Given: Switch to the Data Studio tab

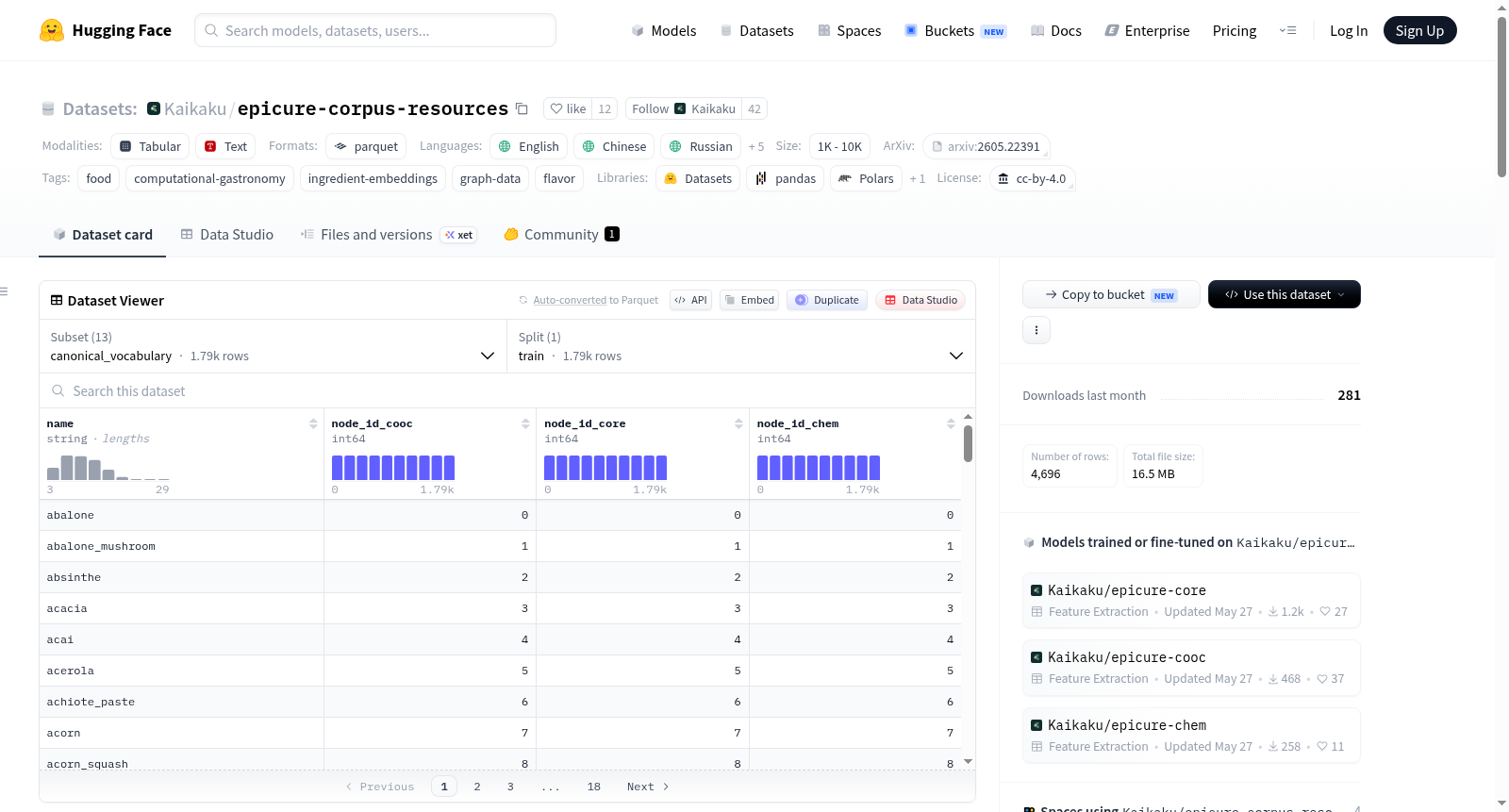Looking at the screenshot, I should tap(227, 234).
